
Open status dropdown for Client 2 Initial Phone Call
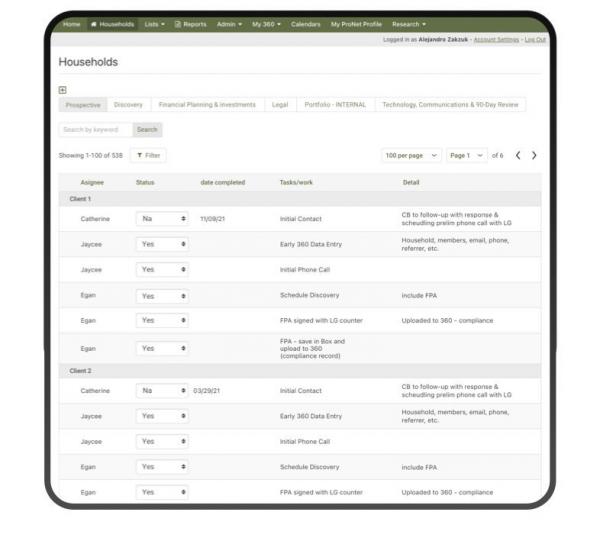162,442
